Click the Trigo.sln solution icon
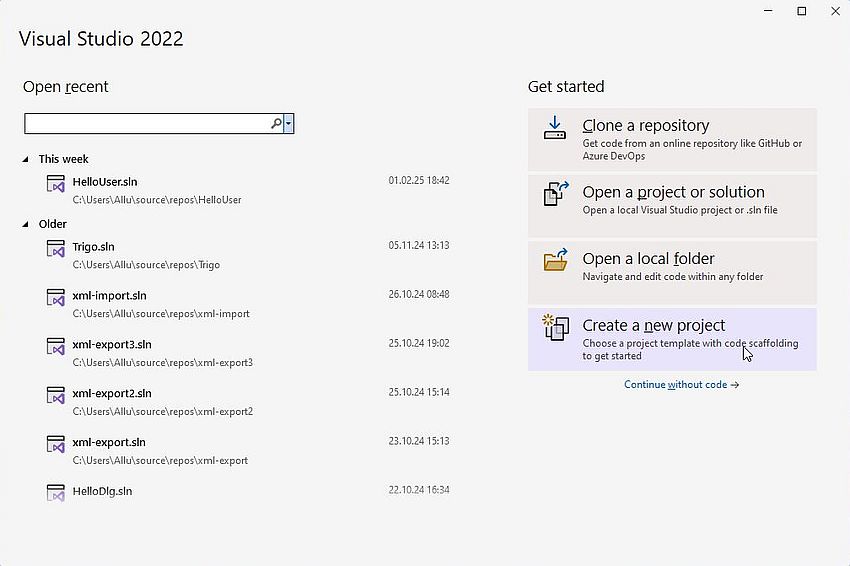 [x=56, y=249]
